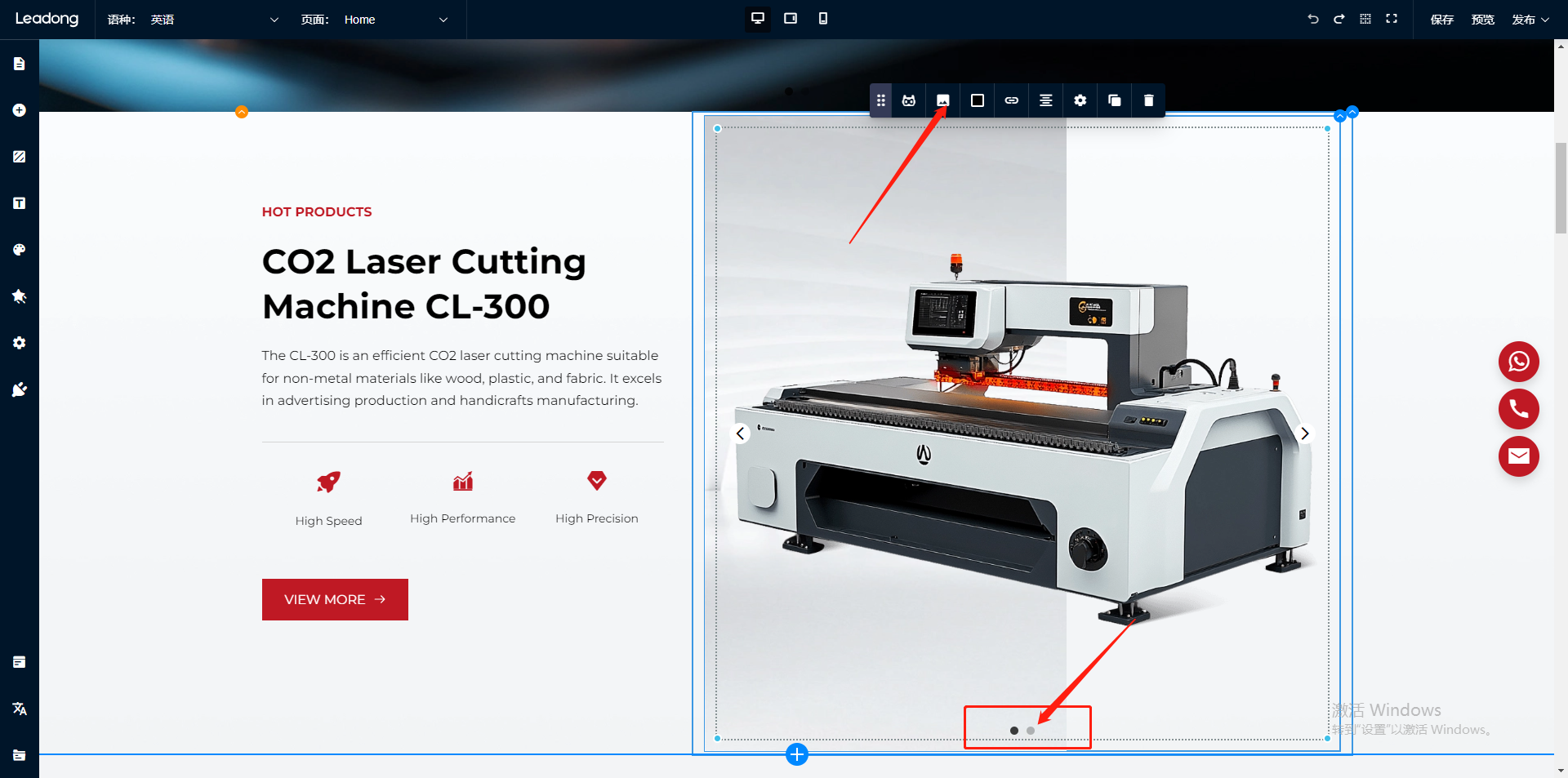1568x778 pixels.
Task: Open the page dropdown showing Home
Action: (x=395, y=20)
